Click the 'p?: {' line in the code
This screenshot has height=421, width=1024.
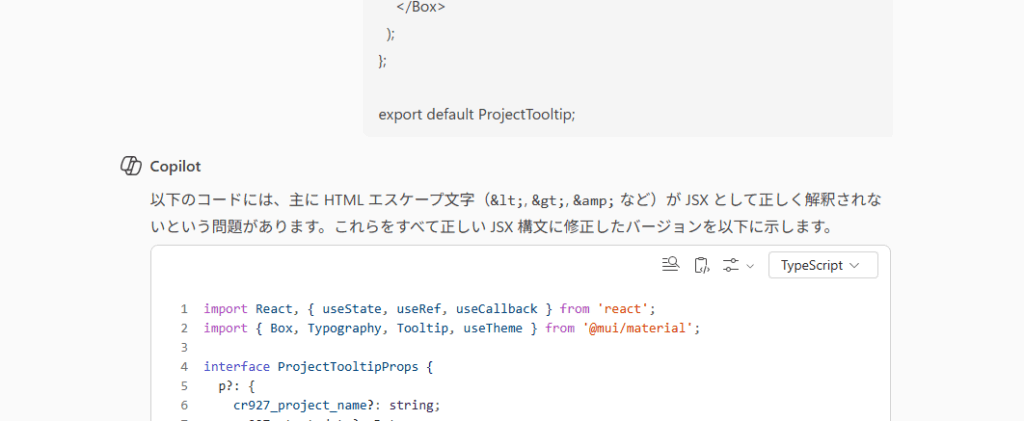236,386
